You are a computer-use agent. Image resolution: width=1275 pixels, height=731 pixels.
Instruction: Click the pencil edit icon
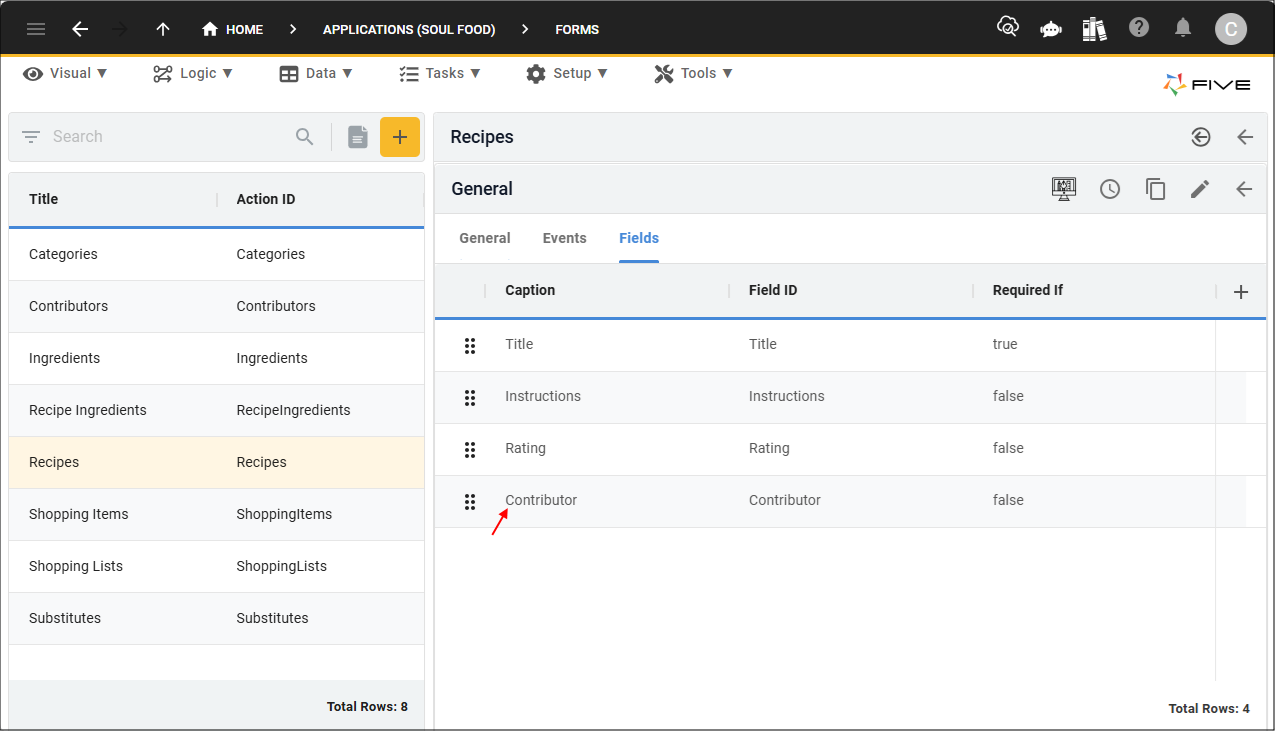pos(1200,189)
